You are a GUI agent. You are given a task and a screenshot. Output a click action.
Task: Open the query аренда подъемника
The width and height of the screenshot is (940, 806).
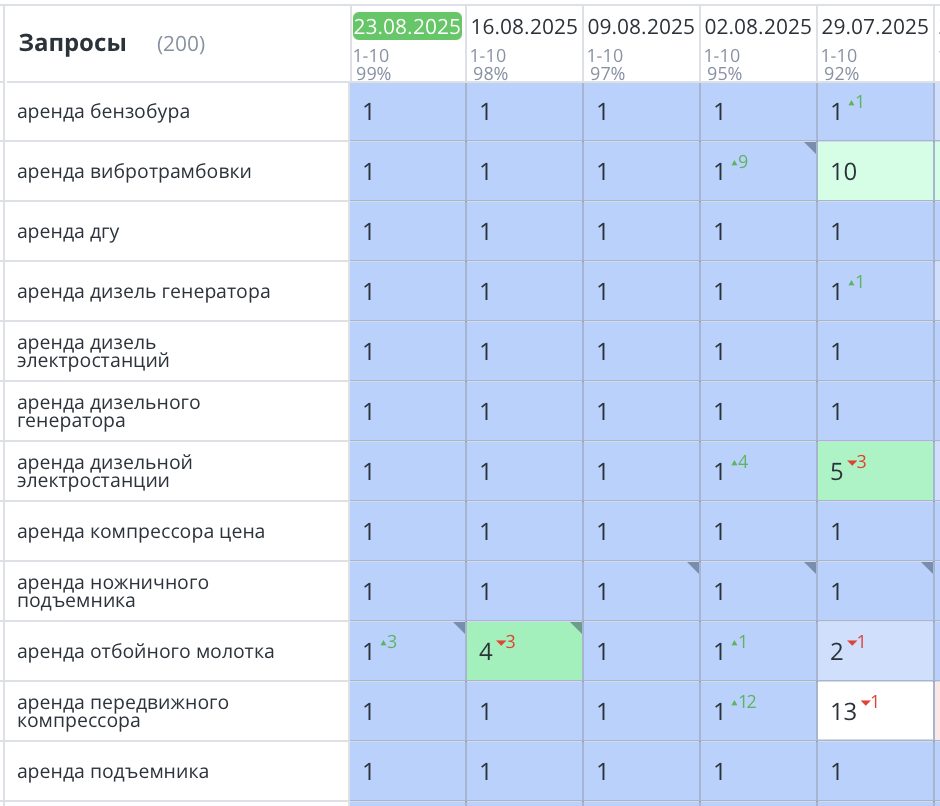point(98,771)
